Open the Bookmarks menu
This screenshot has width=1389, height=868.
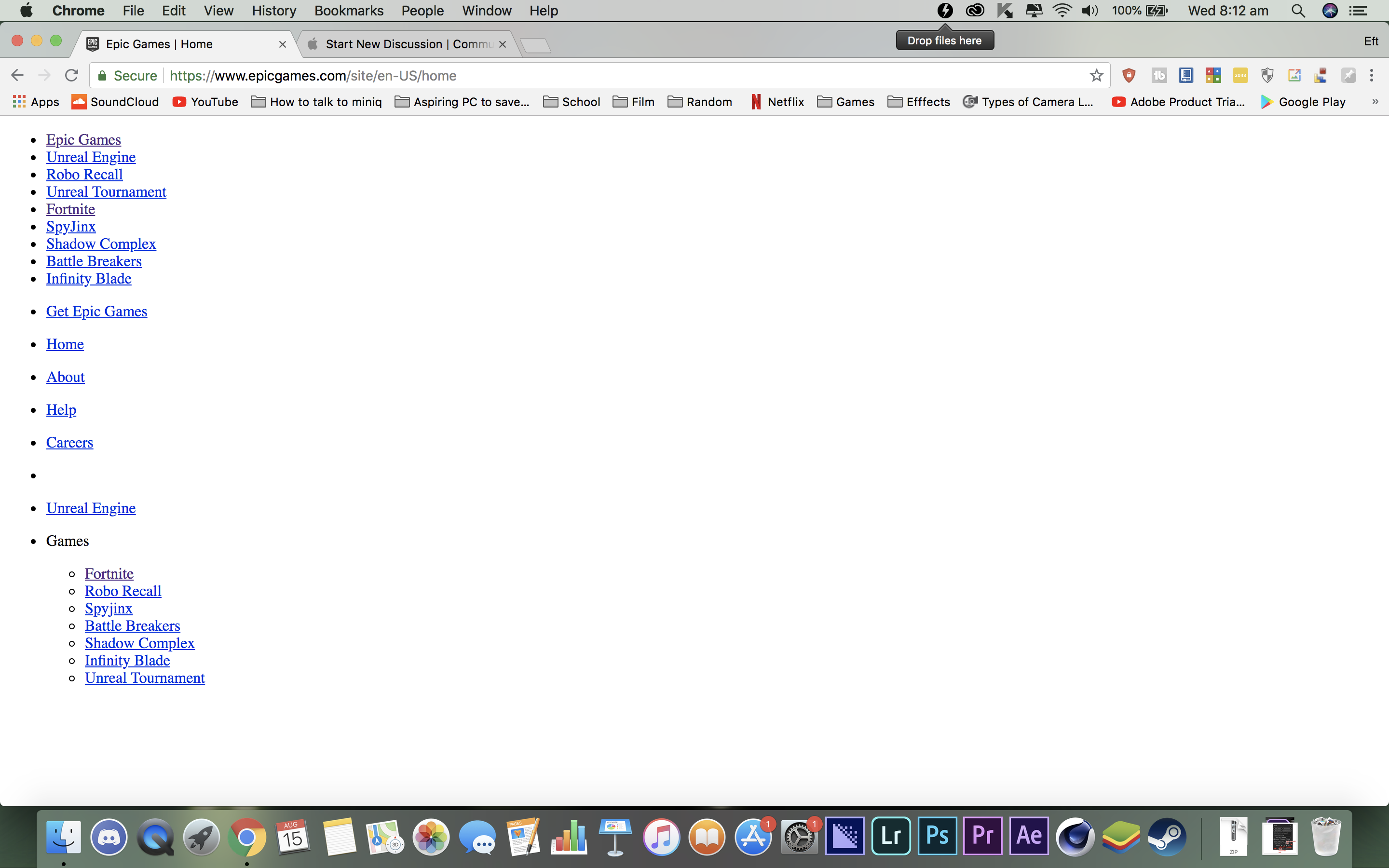click(349, 10)
